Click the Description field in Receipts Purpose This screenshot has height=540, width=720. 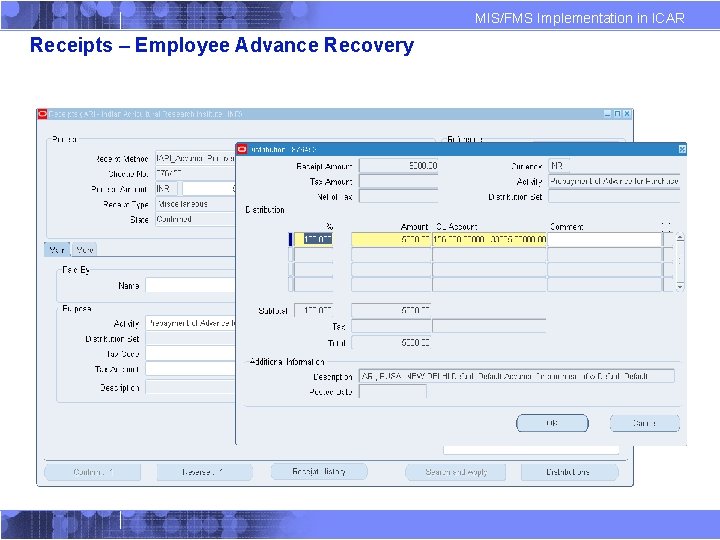[190, 388]
